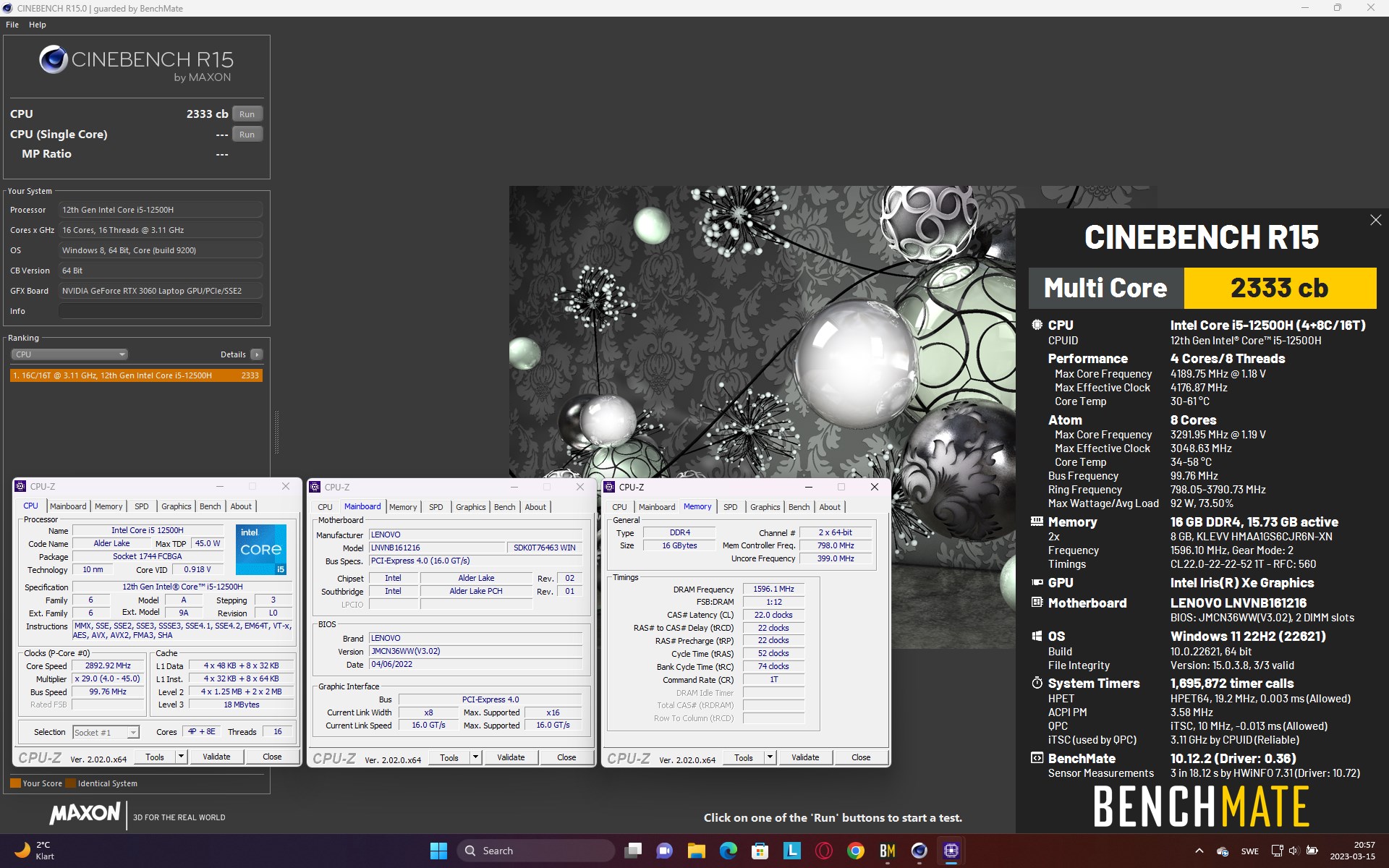Switch to the BenchMate taskbar icon
This screenshot has width=1389, height=868.
tap(887, 851)
